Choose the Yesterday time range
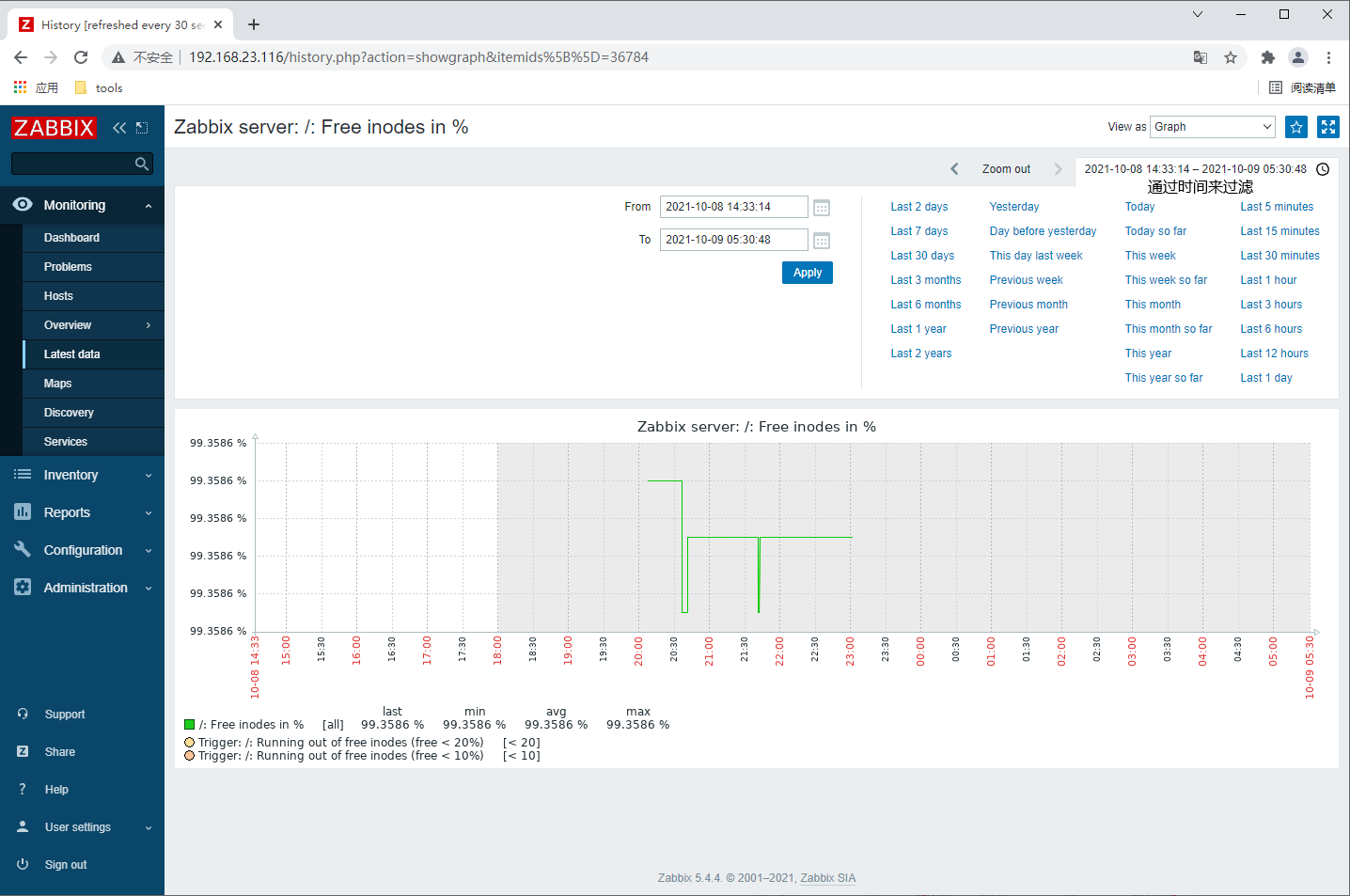Screen dimensions: 1350x896 [1014, 207]
